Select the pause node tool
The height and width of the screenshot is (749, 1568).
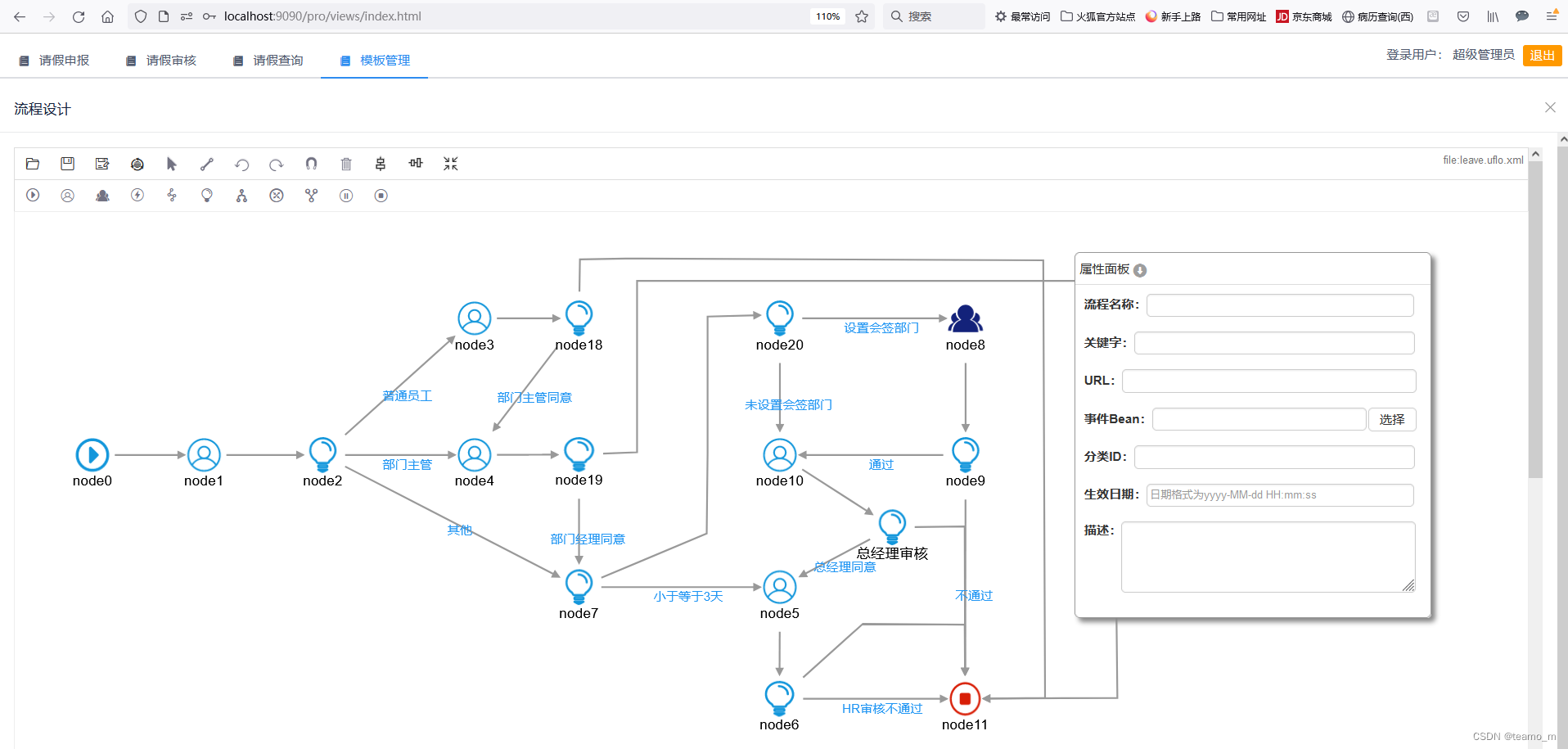346,196
